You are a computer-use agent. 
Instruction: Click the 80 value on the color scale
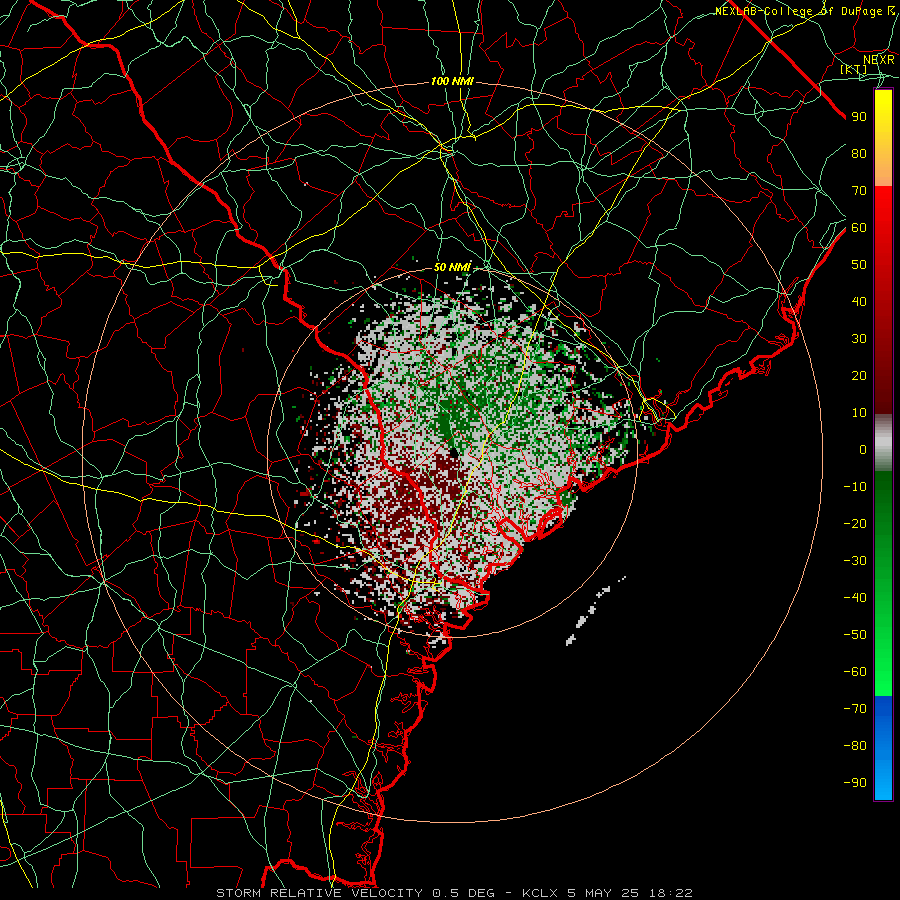tap(859, 154)
